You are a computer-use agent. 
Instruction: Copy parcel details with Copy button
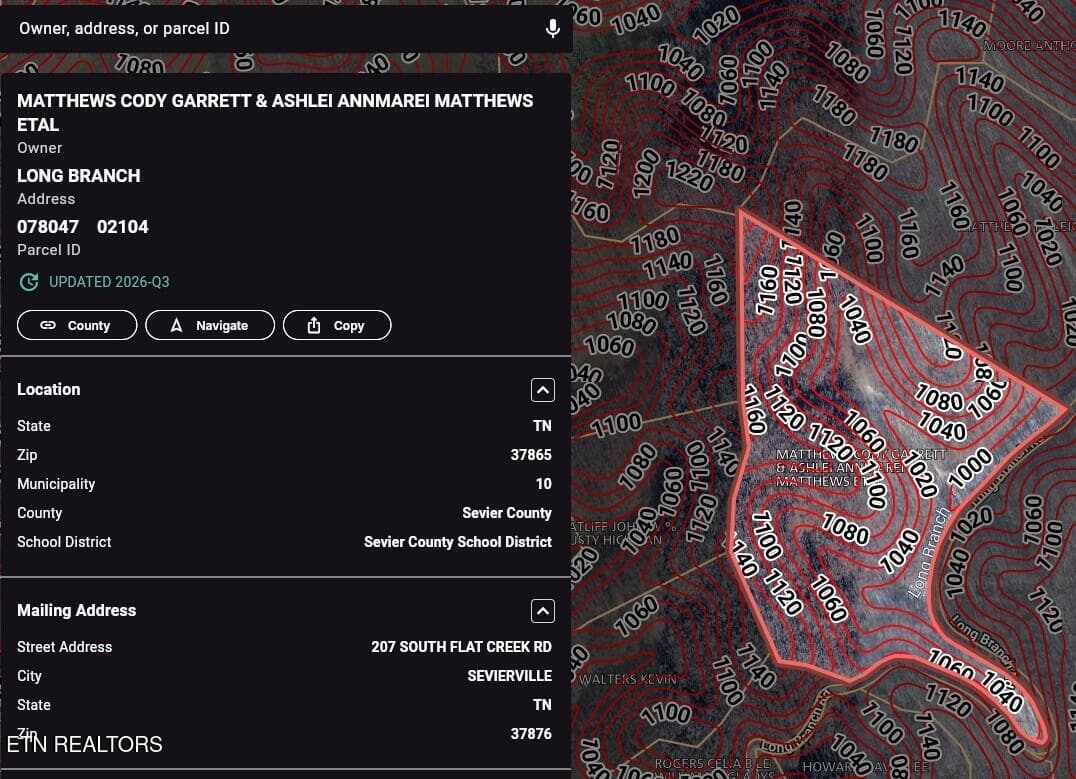(337, 325)
